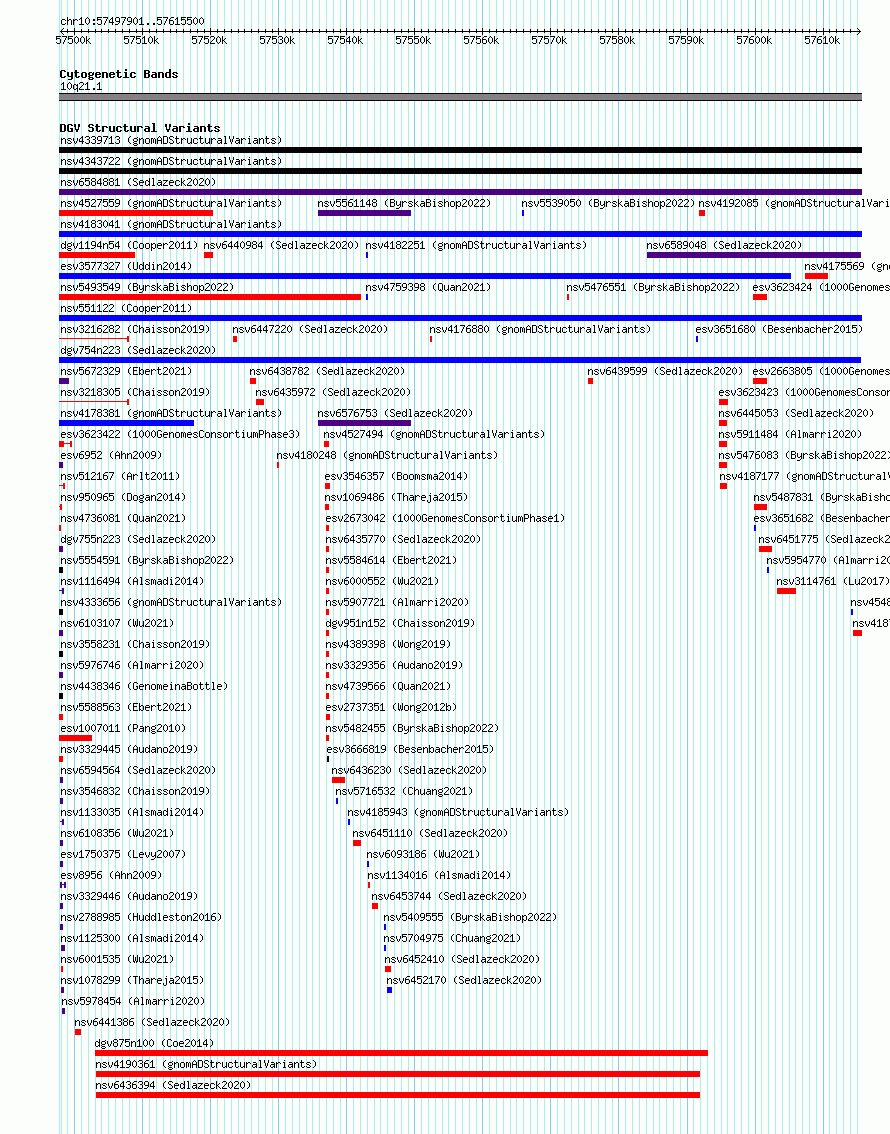Click nsv6451775 variant label

click(x=823, y=539)
